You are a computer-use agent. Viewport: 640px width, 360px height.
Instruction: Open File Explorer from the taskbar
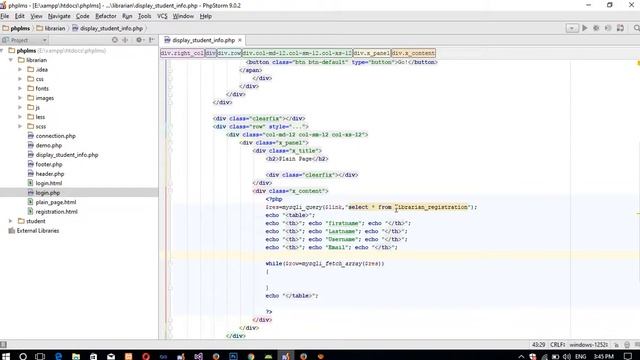coord(76,356)
